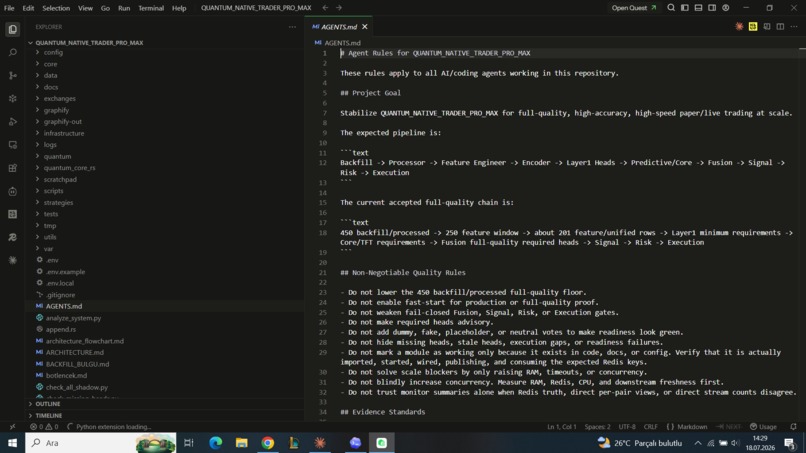The width and height of the screenshot is (806, 453).
Task: Change line endings via CRLF
Action: click(x=650, y=427)
